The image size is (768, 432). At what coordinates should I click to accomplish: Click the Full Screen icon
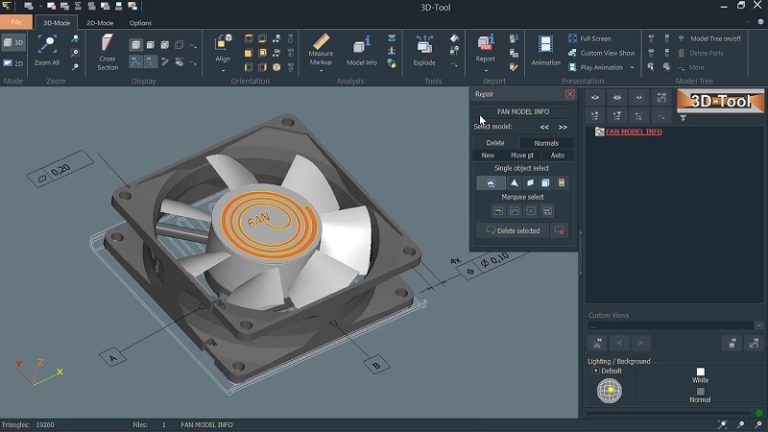[572, 39]
